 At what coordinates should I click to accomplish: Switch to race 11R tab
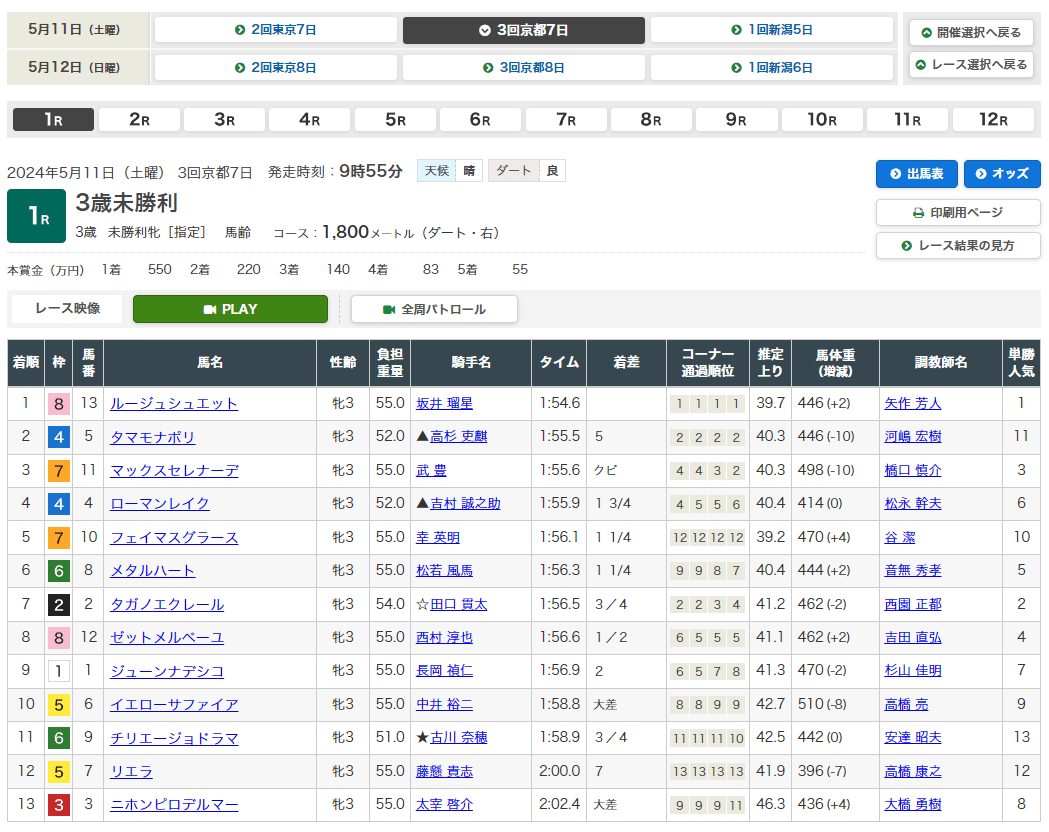[907, 120]
